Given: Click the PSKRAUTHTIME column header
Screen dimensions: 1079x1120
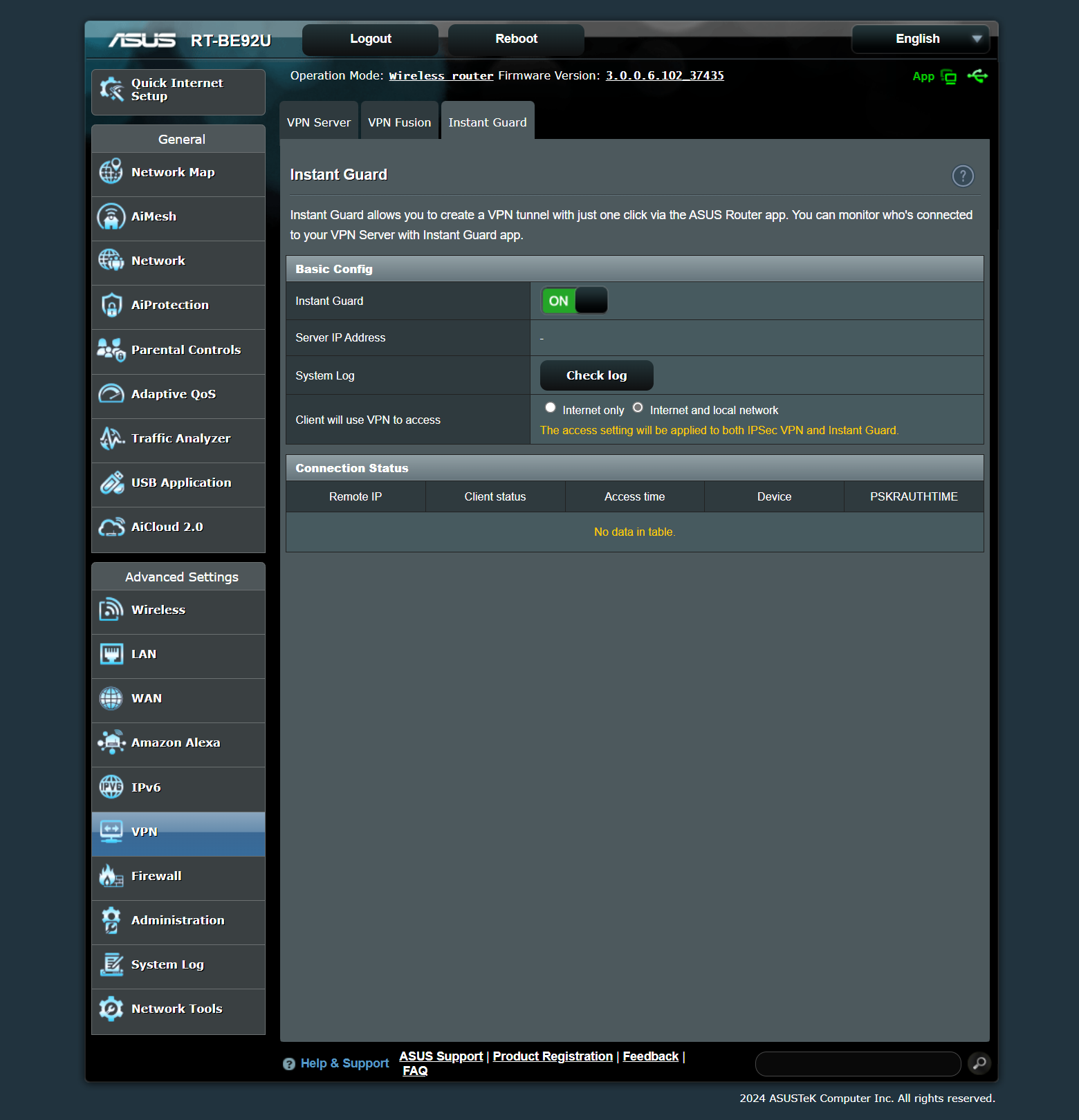Looking at the screenshot, I should click(914, 496).
